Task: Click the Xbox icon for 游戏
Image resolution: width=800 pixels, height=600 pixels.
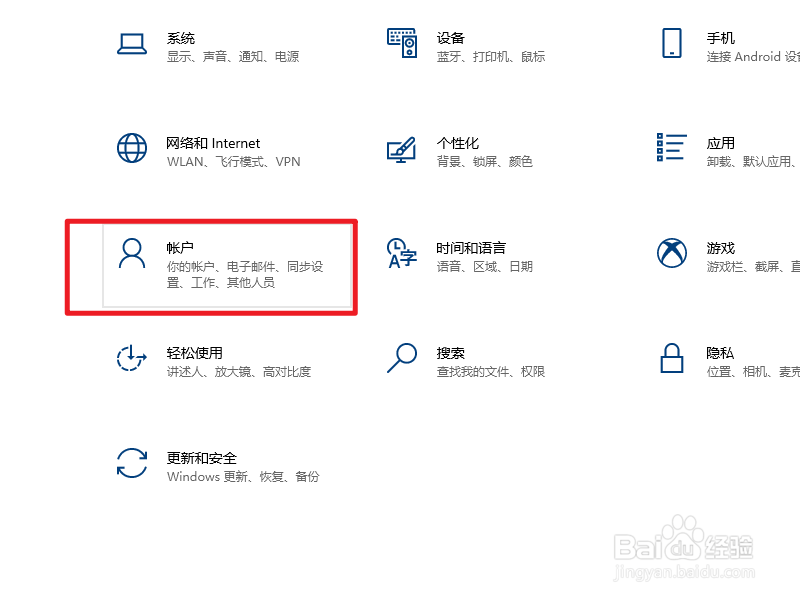Action: 671,253
